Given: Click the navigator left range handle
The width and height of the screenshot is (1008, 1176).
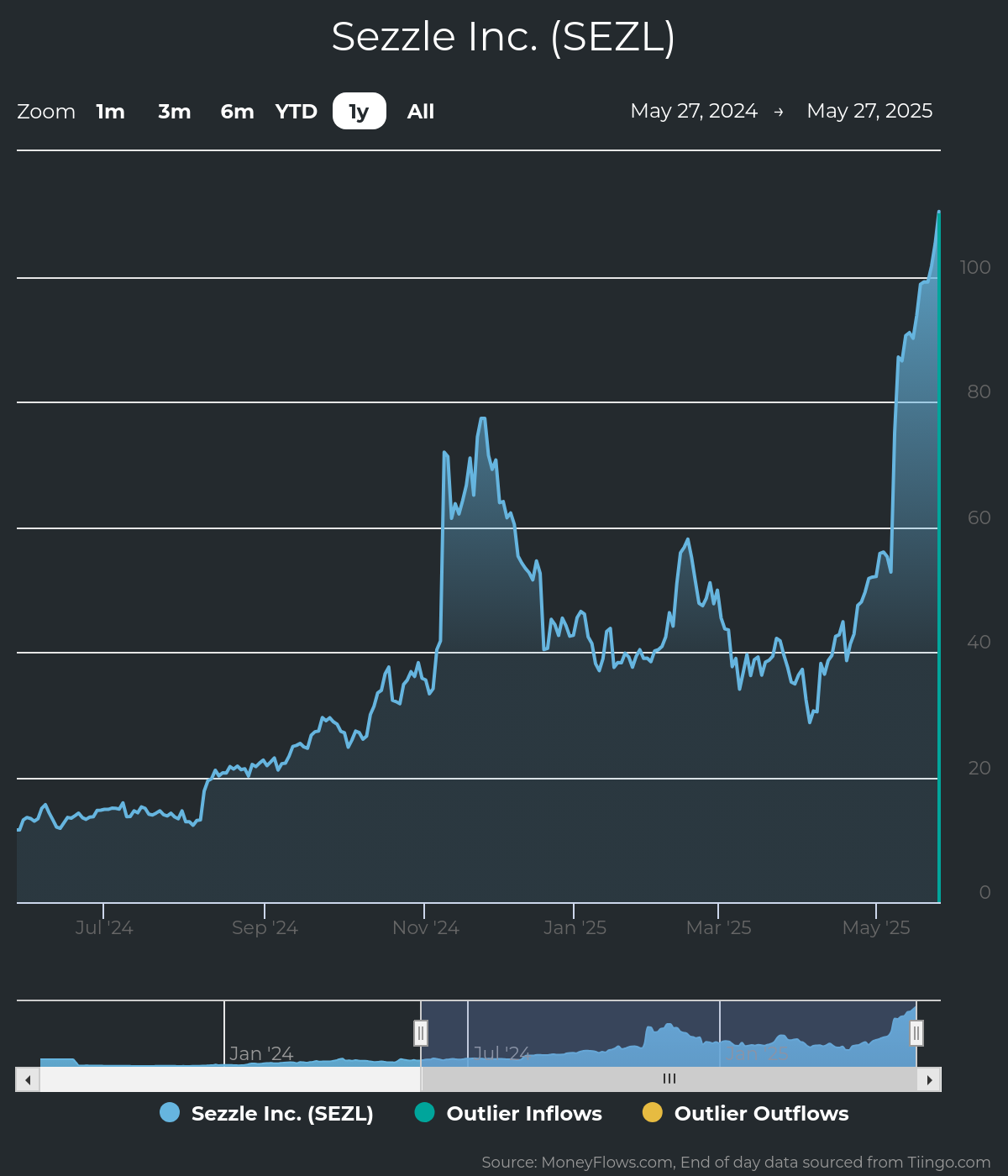Looking at the screenshot, I should click(421, 1033).
